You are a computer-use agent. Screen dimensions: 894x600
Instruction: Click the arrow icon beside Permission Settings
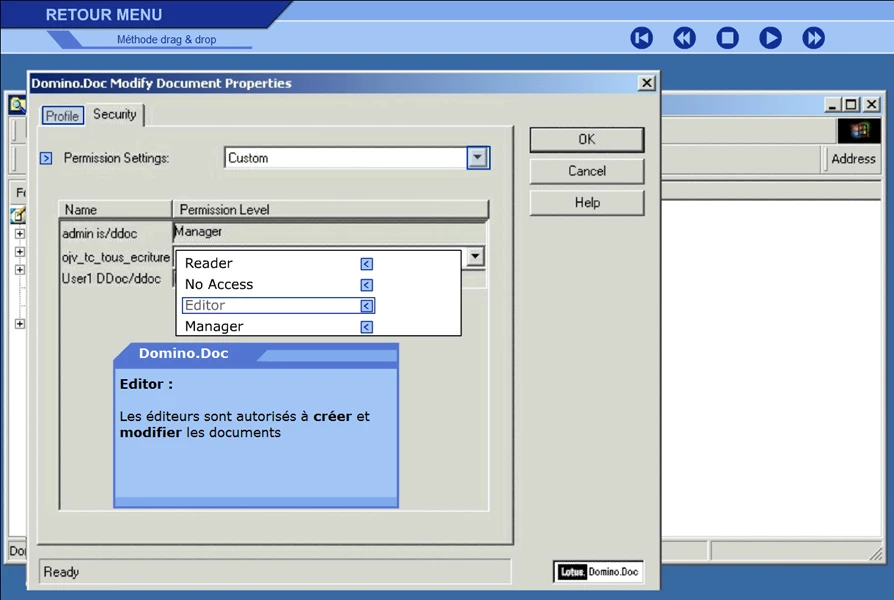point(46,158)
